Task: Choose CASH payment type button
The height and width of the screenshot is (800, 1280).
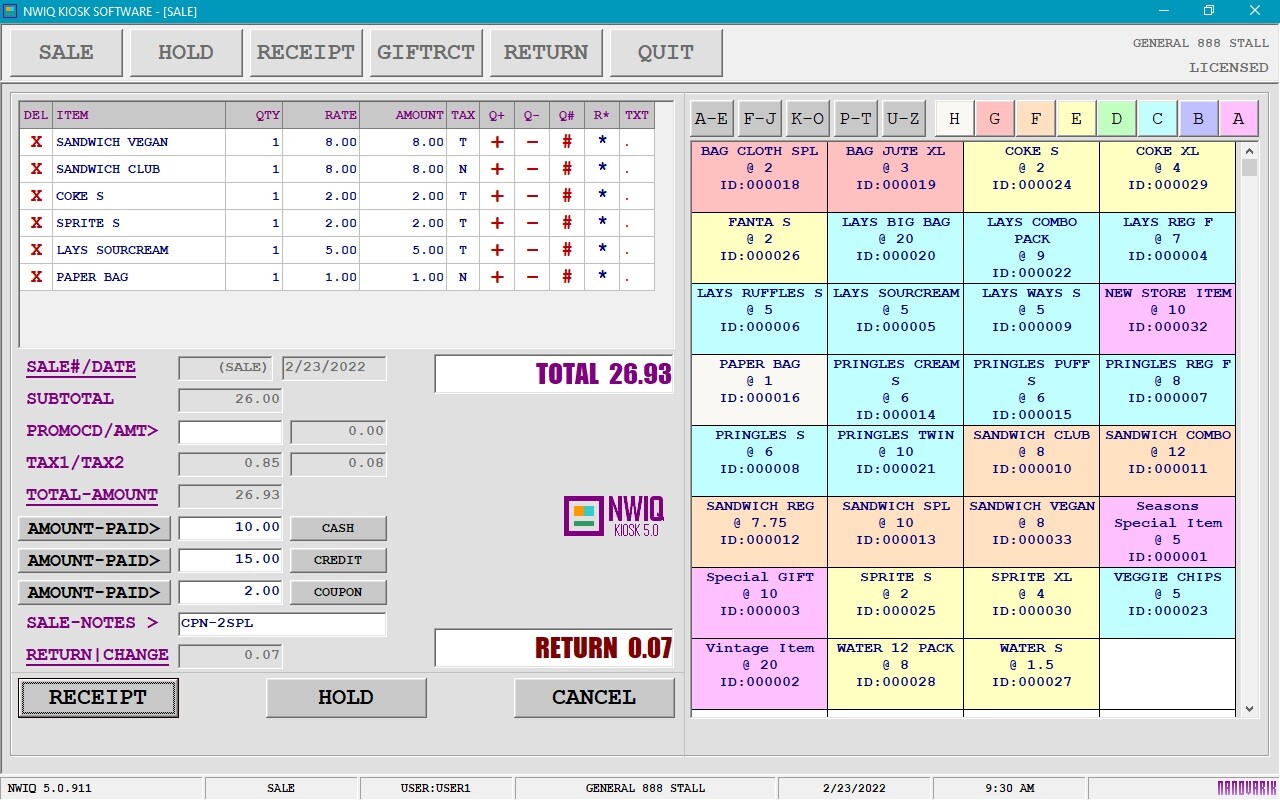Action: pos(338,528)
